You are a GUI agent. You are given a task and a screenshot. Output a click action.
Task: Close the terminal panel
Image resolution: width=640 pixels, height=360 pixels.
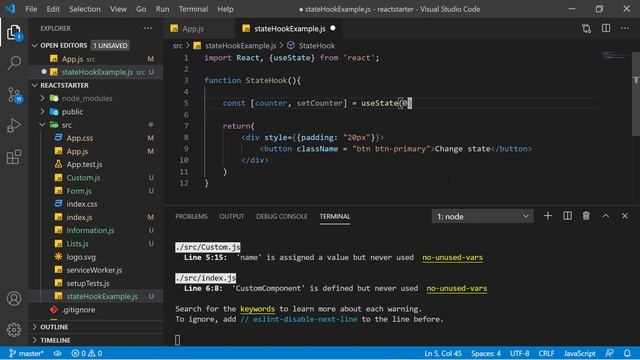624,216
